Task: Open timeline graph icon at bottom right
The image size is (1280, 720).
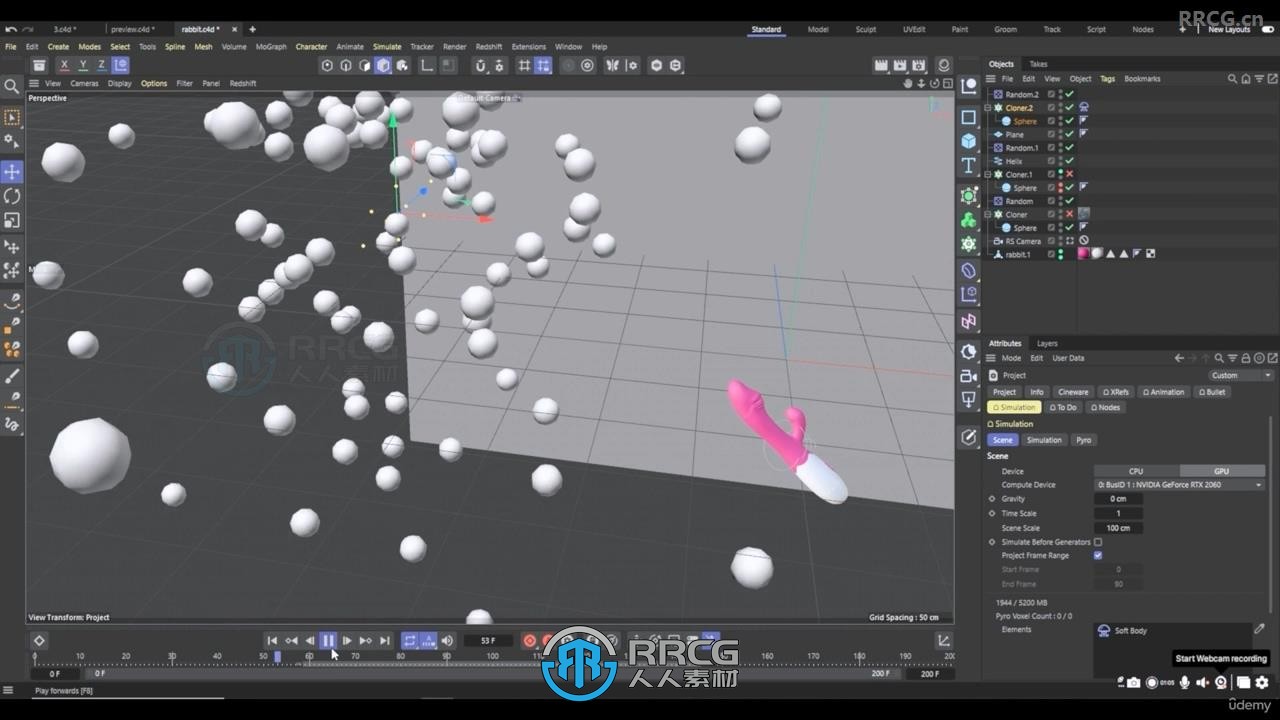Action: (x=943, y=640)
